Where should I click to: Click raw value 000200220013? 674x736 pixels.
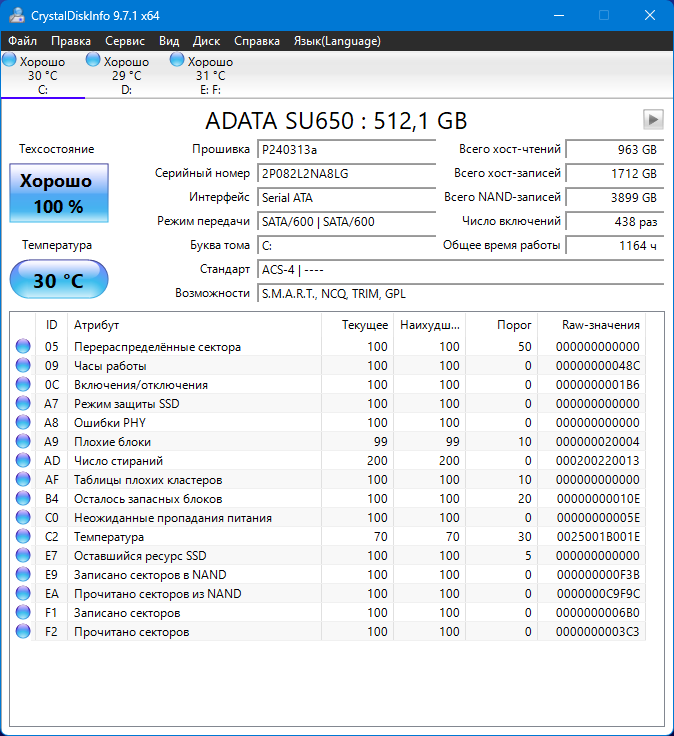pos(597,460)
